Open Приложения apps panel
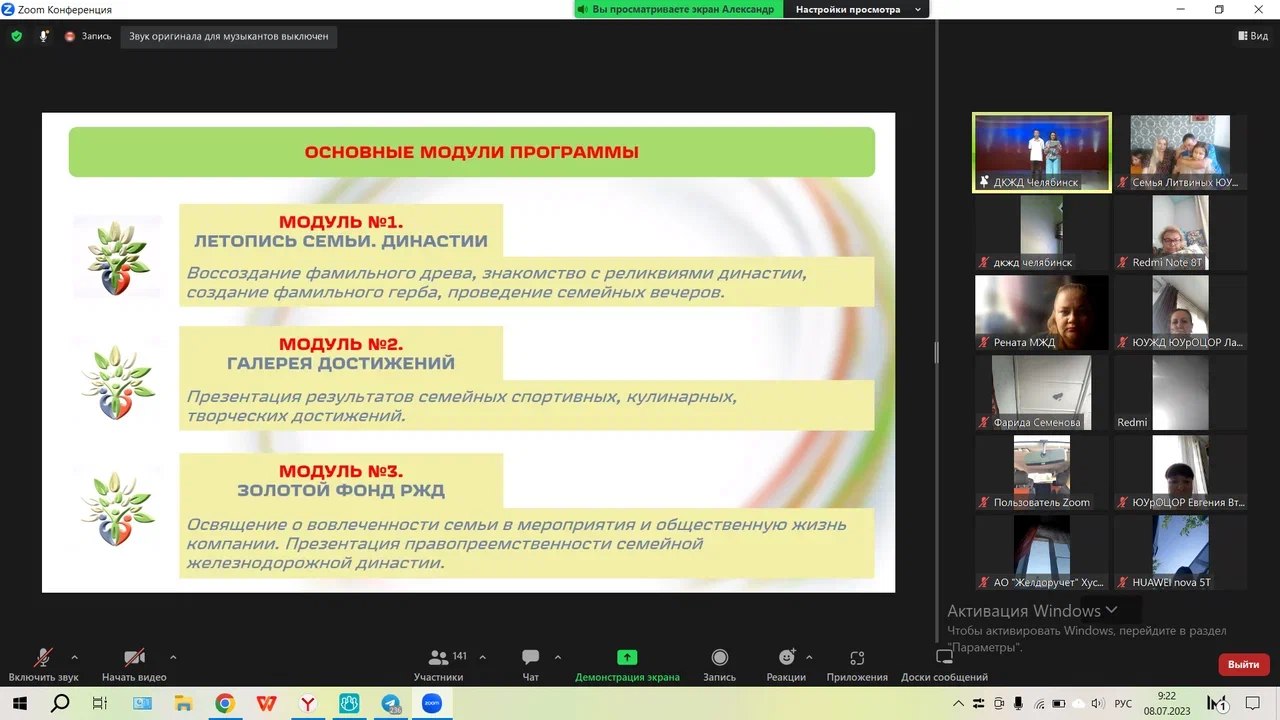The height and width of the screenshot is (720, 1280). tap(857, 665)
